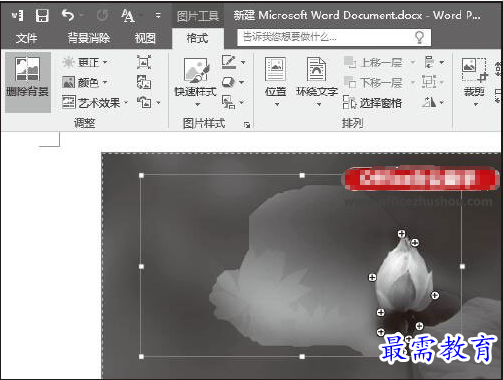Redo the last undone action
Image resolution: width=503 pixels, height=380 pixels.
pyautogui.click(x=102, y=15)
